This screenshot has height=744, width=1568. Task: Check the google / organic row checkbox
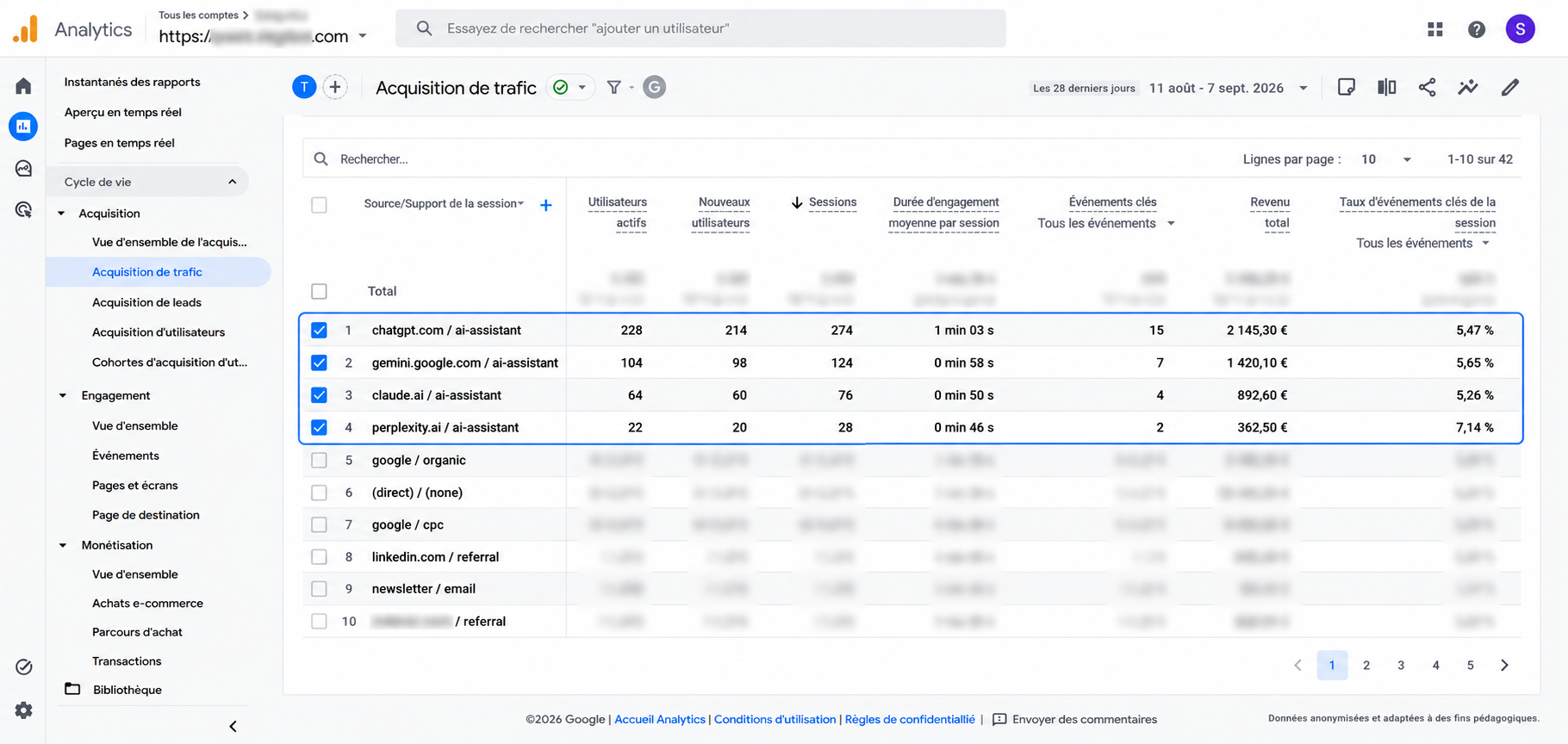click(319, 460)
